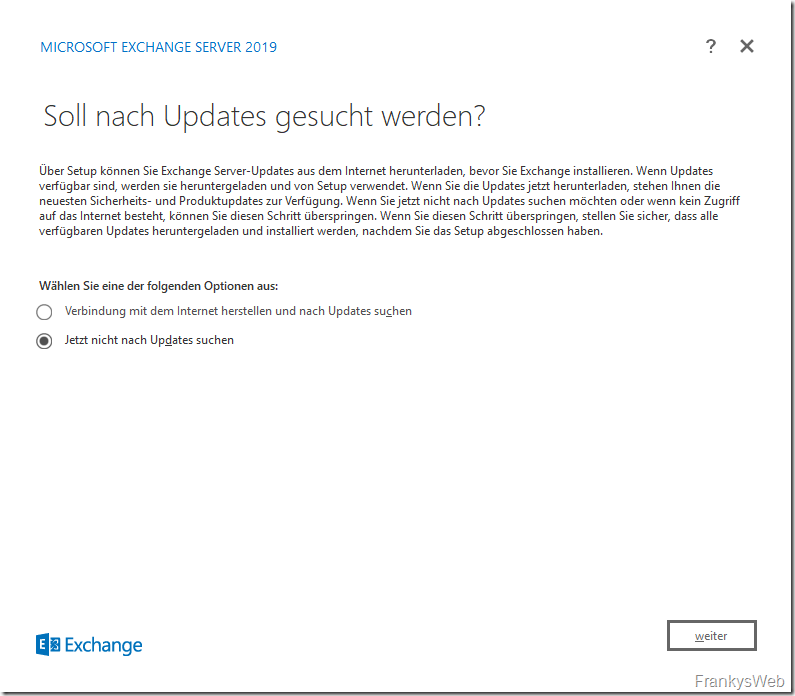The height and width of the screenshot is (696, 795).
Task: Click the 'Exchange' wordmark beside the logo
Action: [104, 645]
